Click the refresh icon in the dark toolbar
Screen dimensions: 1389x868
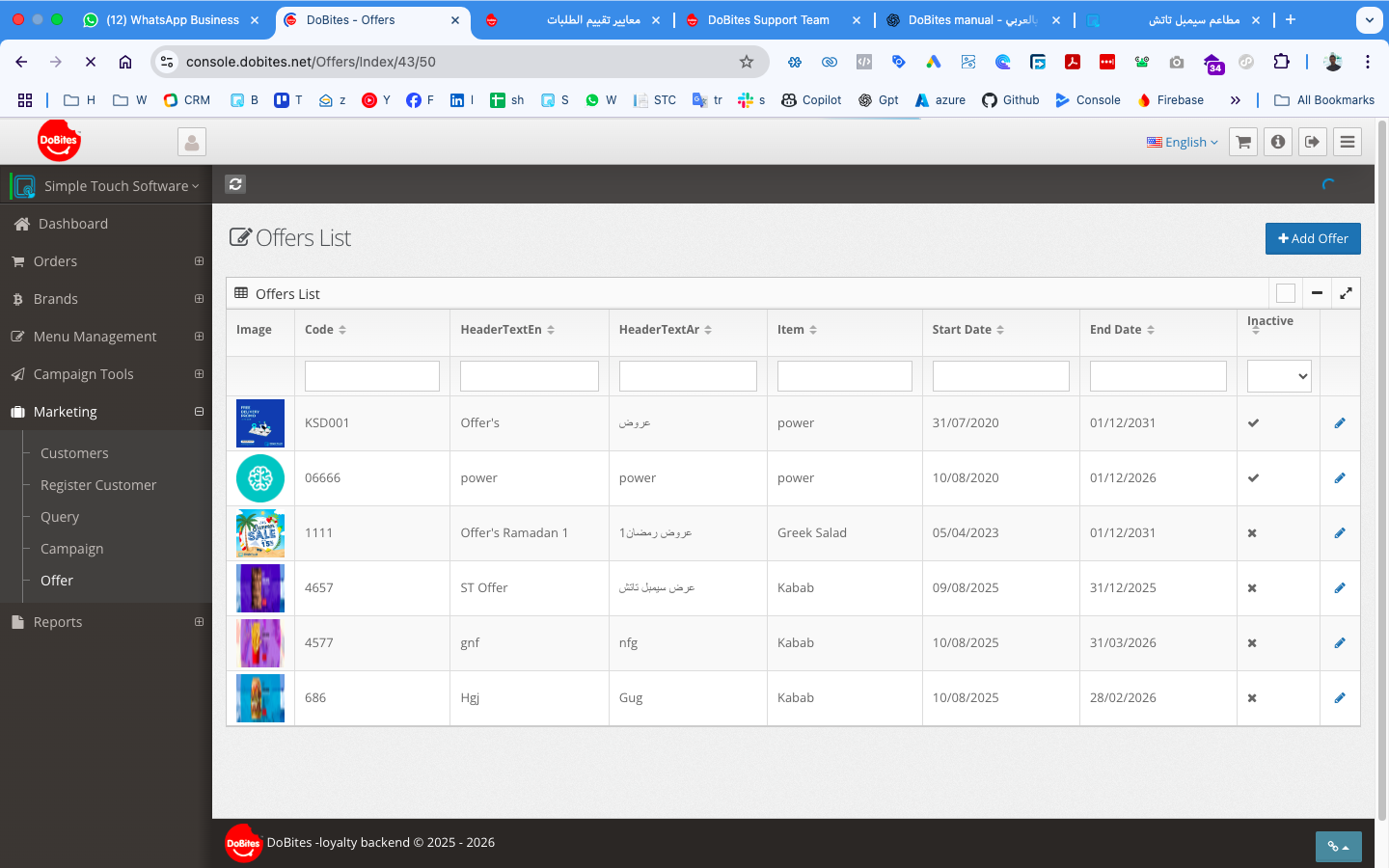pyautogui.click(x=235, y=184)
